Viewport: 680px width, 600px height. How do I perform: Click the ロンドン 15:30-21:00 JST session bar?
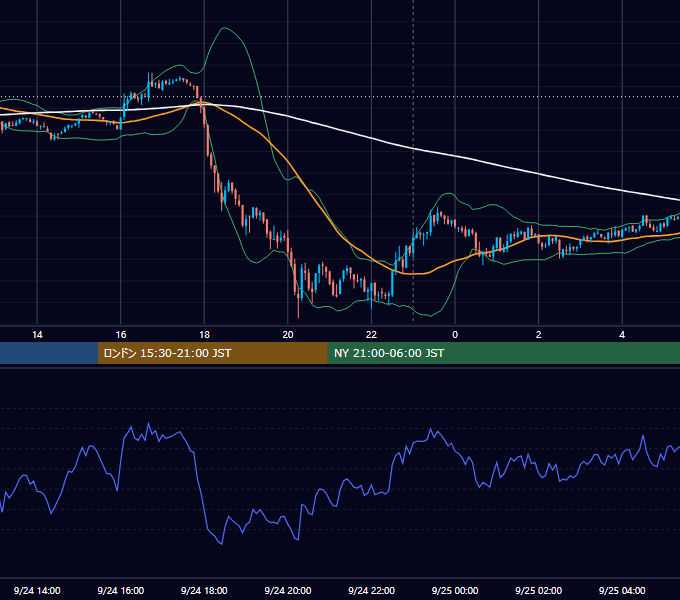tap(212, 353)
